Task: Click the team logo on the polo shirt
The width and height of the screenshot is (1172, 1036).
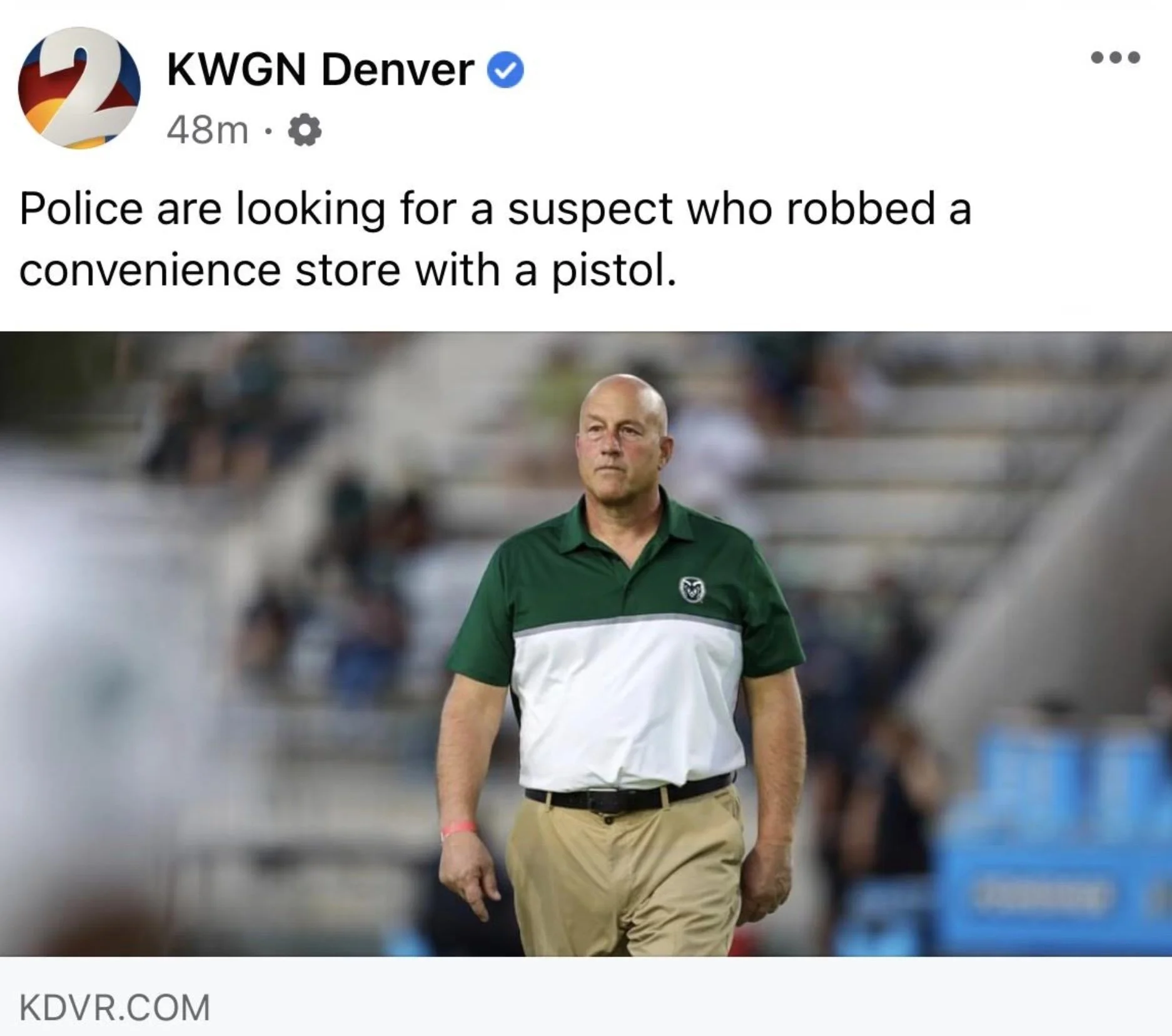Action: 692,589
